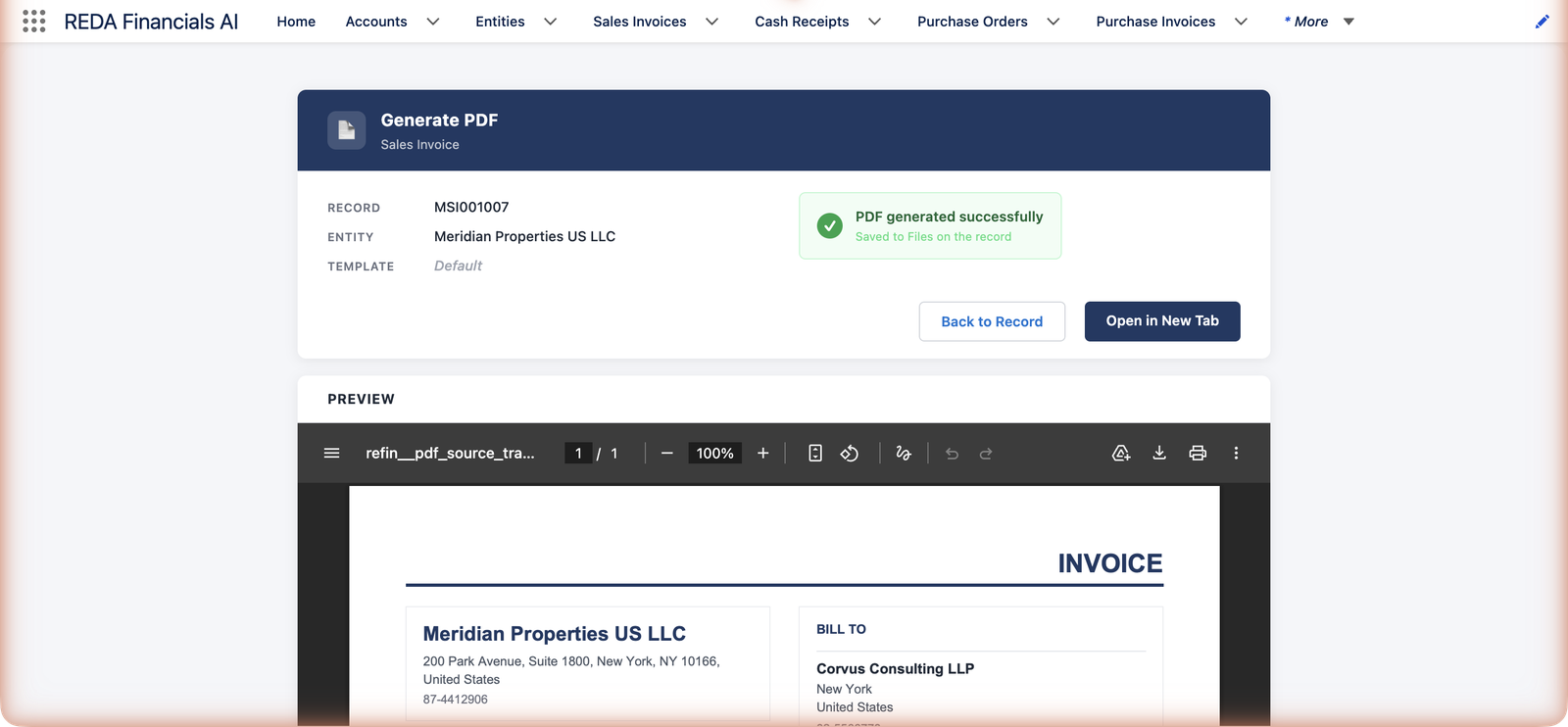Print the PDF invoice

click(1198, 453)
